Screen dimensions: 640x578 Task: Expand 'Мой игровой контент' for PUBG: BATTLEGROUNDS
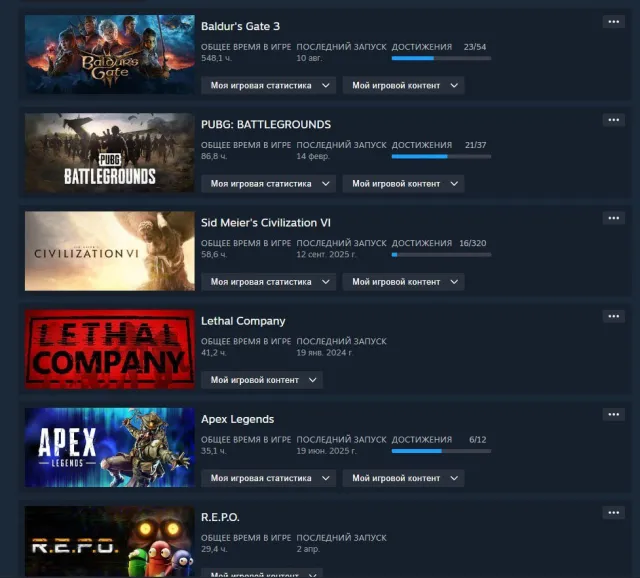(x=403, y=184)
